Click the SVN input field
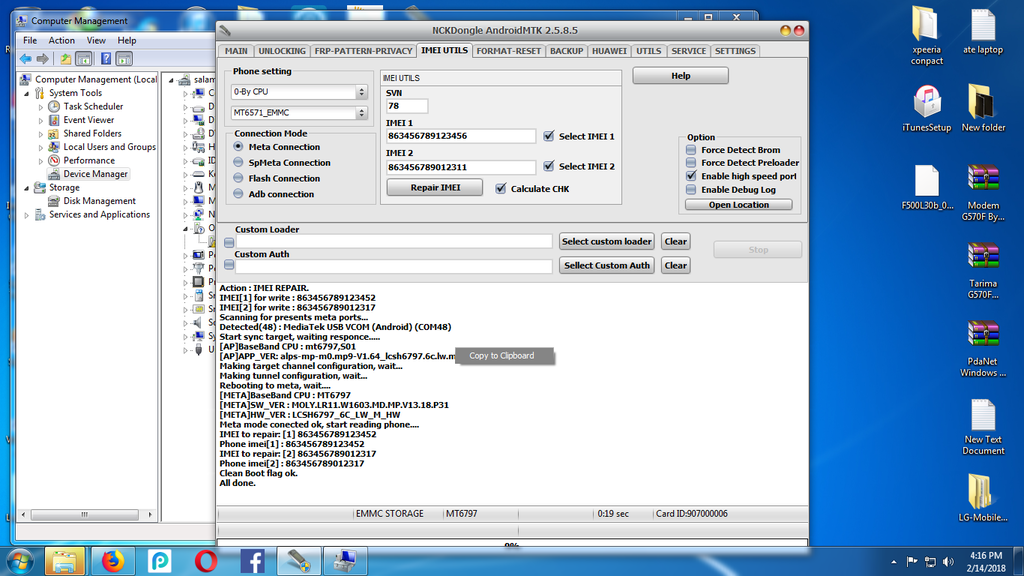The height and width of the screenshot is (576, 1024). click(x=407, y=106)
